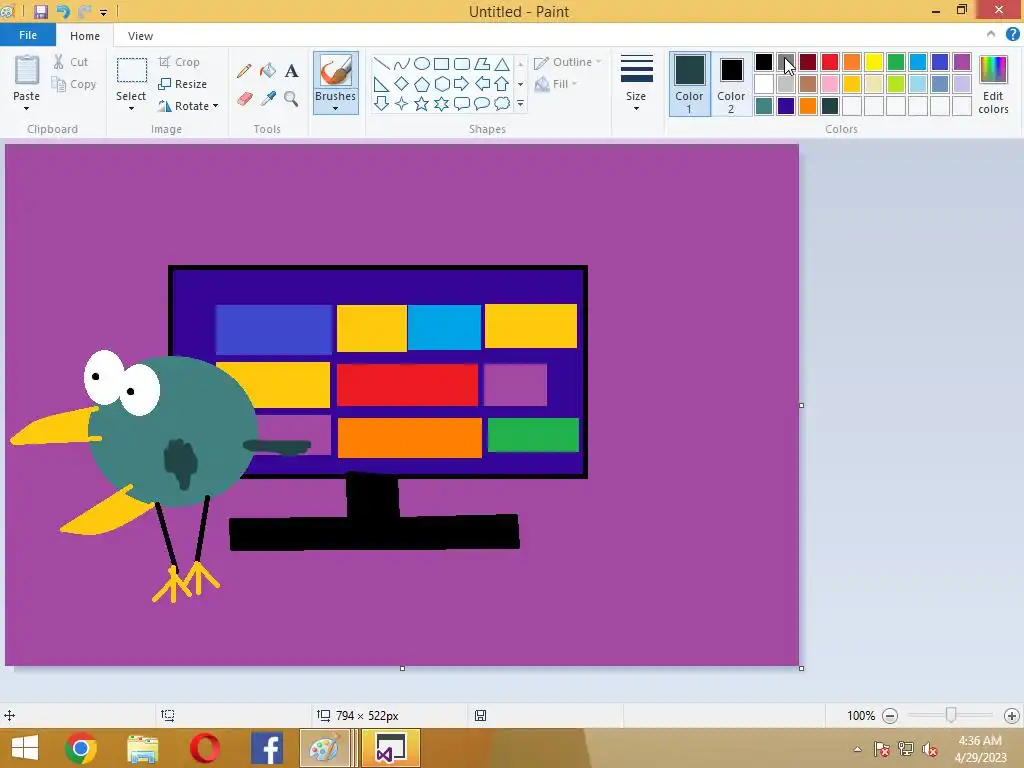Viewport: 1024px width, 768px height.
Task: Pick the yellow color swatch
Action: pos(874,62)
